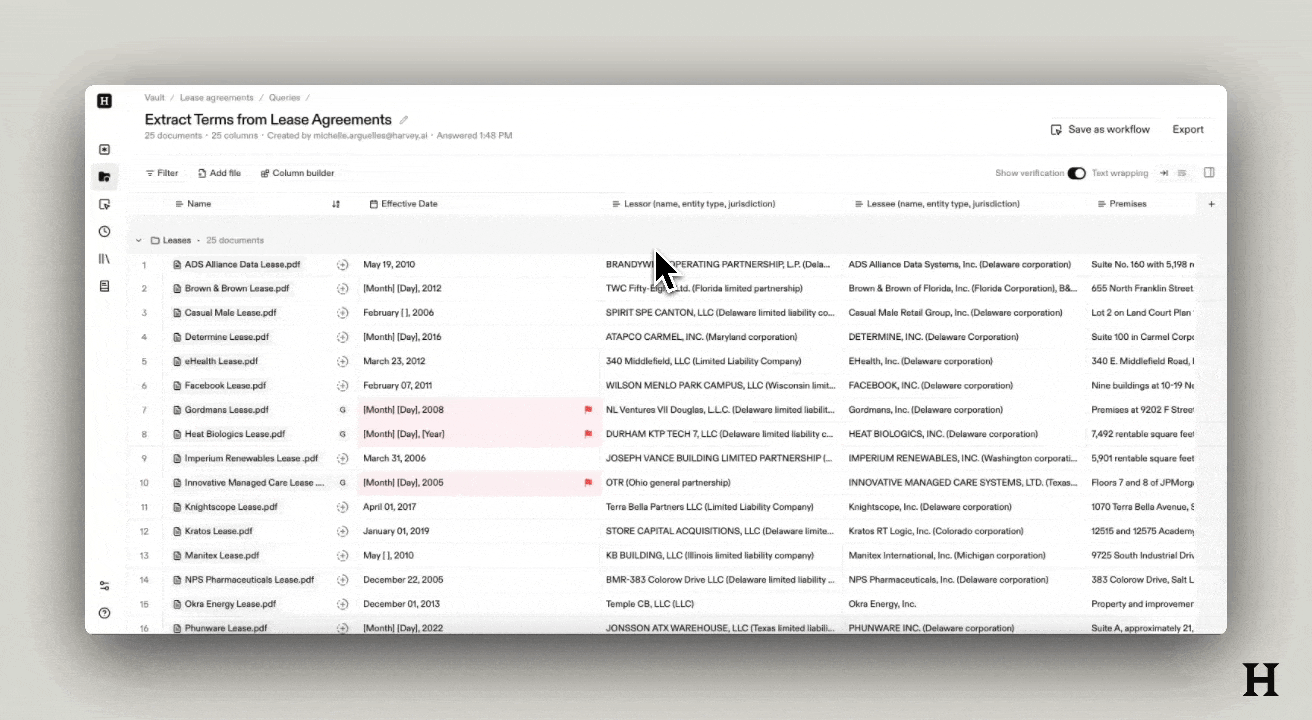The height and width of the screenshot is (720, 1312).
Task: Click the status circle for ADS Alliance Data Lease
Action: 342,265
